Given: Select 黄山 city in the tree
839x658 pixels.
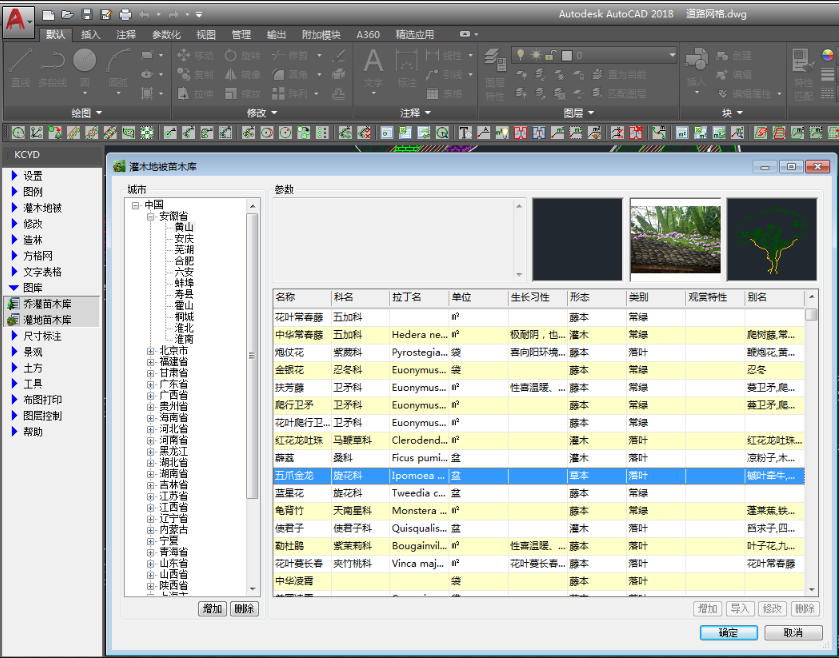Looking at the screenshot, I should point(184,227).
